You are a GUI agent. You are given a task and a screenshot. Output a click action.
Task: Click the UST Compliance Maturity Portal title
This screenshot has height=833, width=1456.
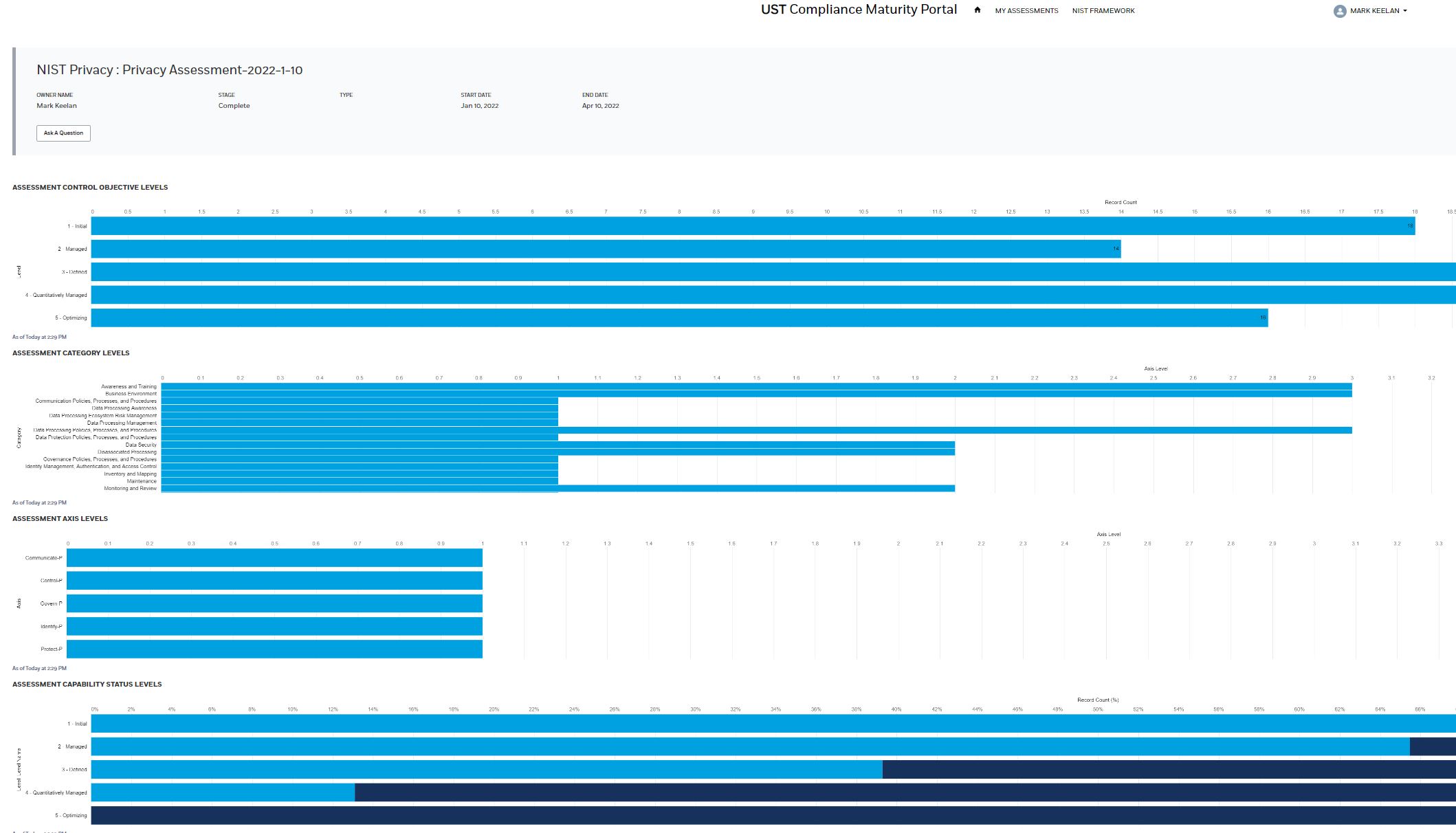click(x=859, y=10)
